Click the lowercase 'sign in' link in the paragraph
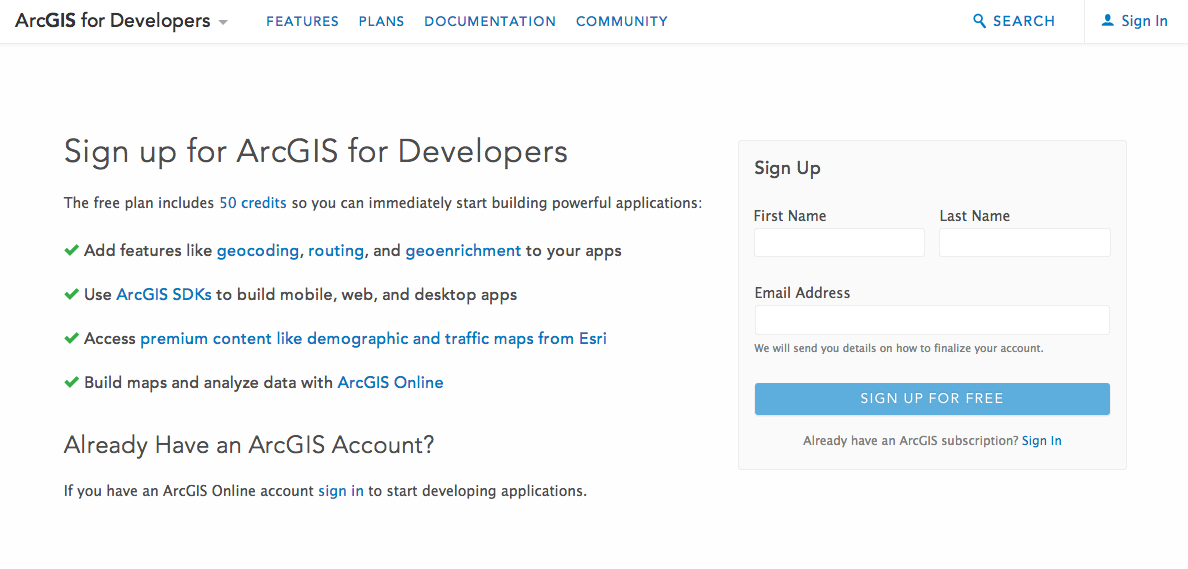 pos(341,491)
